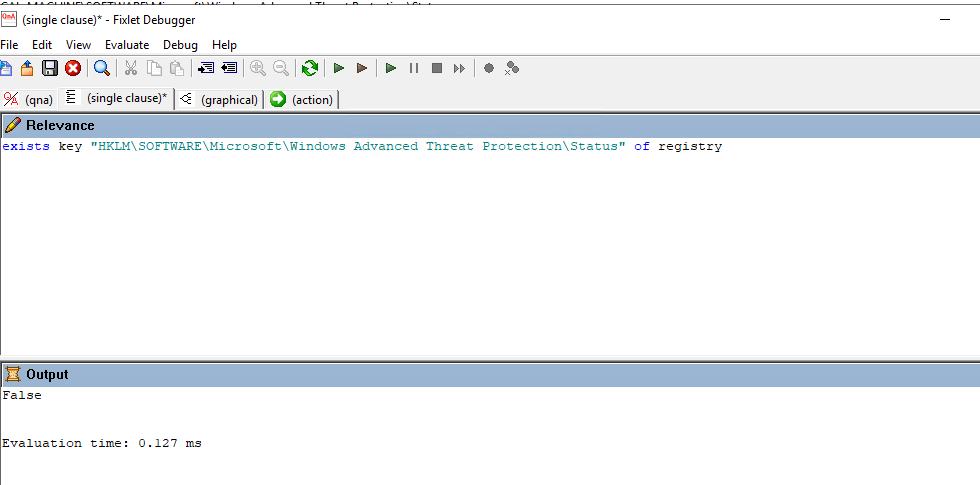Click the brown Evaluate play icon

click(x=361, y=68)
